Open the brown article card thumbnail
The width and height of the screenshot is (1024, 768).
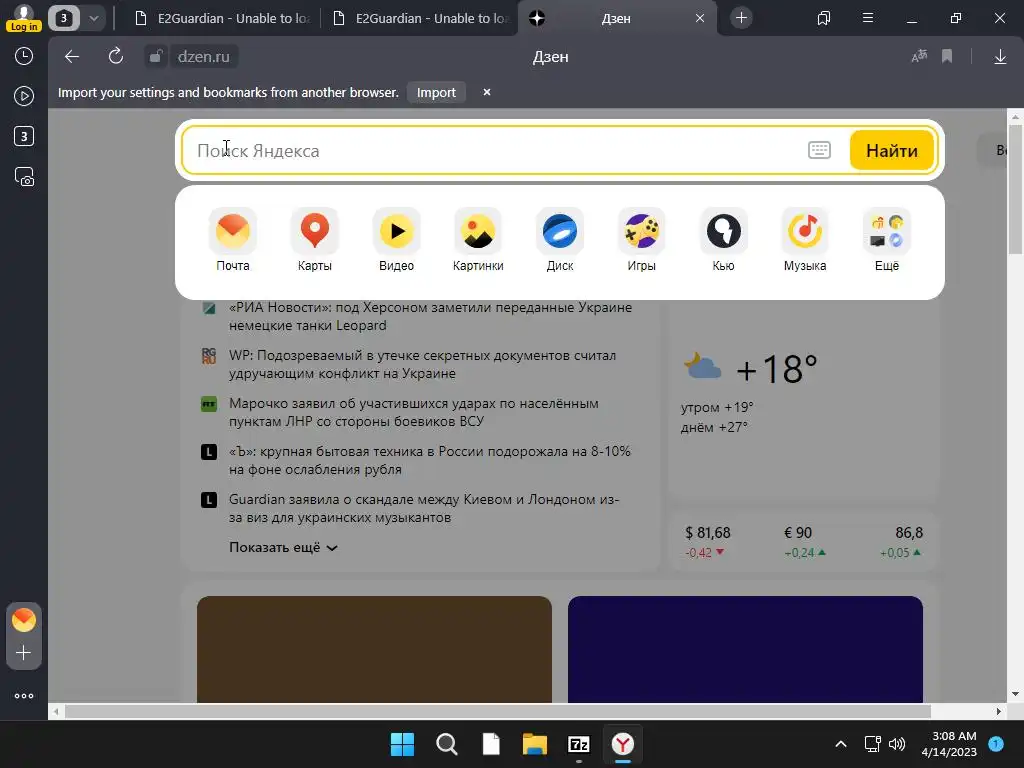tap(374, 649)
